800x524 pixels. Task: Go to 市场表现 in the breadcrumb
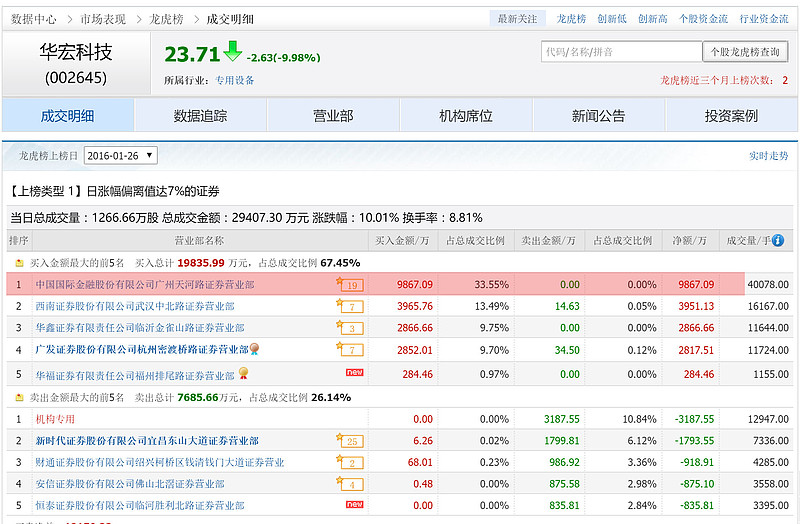coord(103,19)
